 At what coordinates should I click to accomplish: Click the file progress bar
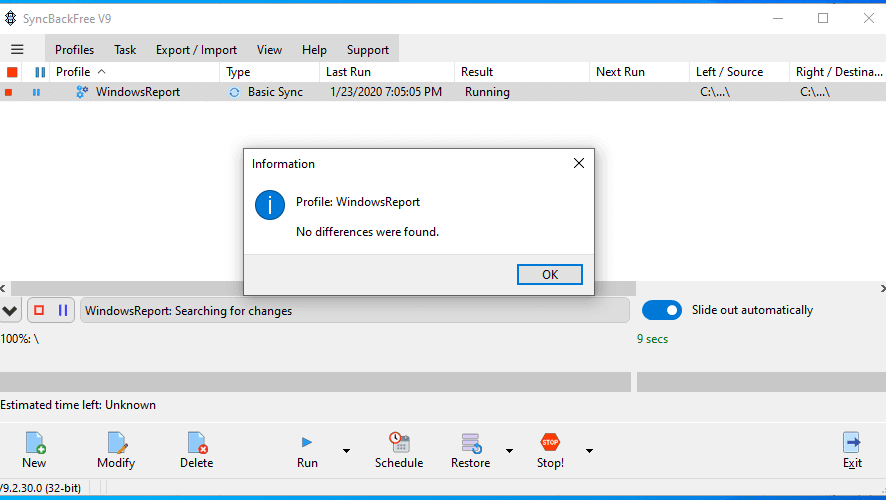point(315,382)
